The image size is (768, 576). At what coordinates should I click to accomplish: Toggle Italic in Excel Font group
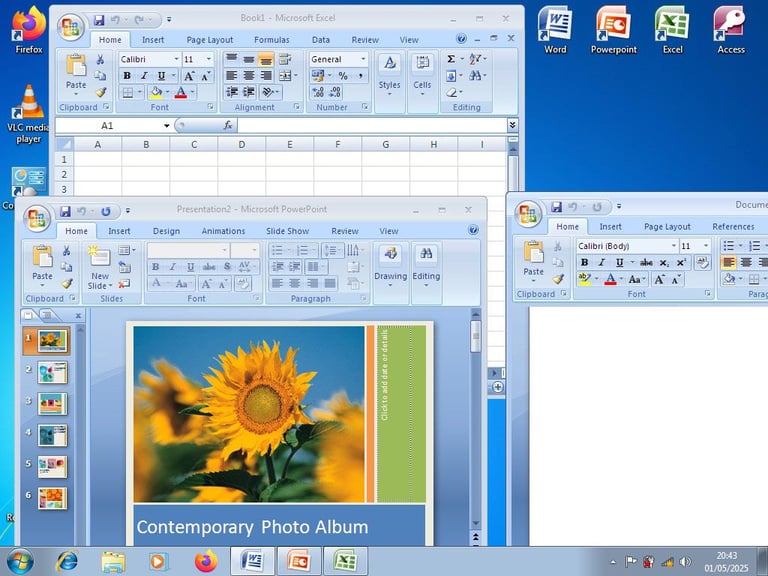pos(144,75)
